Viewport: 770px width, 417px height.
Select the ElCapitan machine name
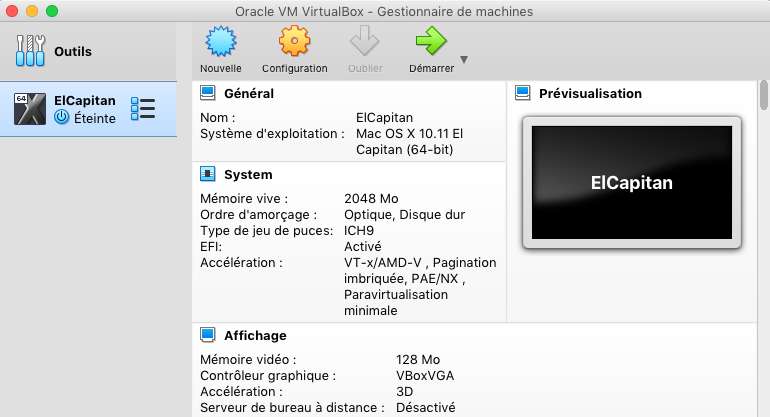pyautogui.click(x=85, y=100)
